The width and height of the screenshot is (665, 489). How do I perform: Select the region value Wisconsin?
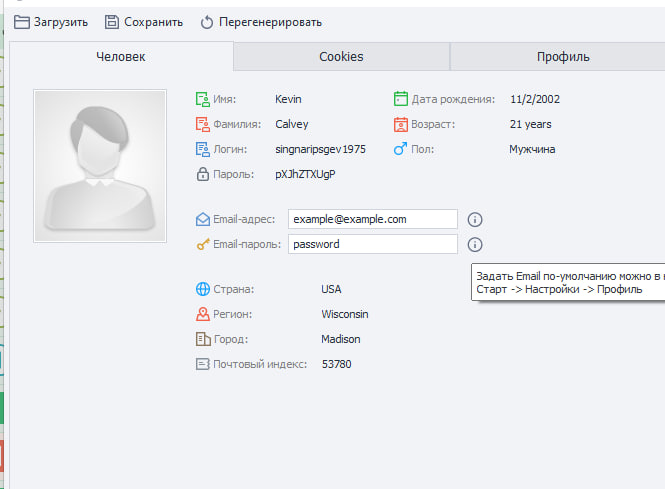pyautogui.click(x=345, y=314)
